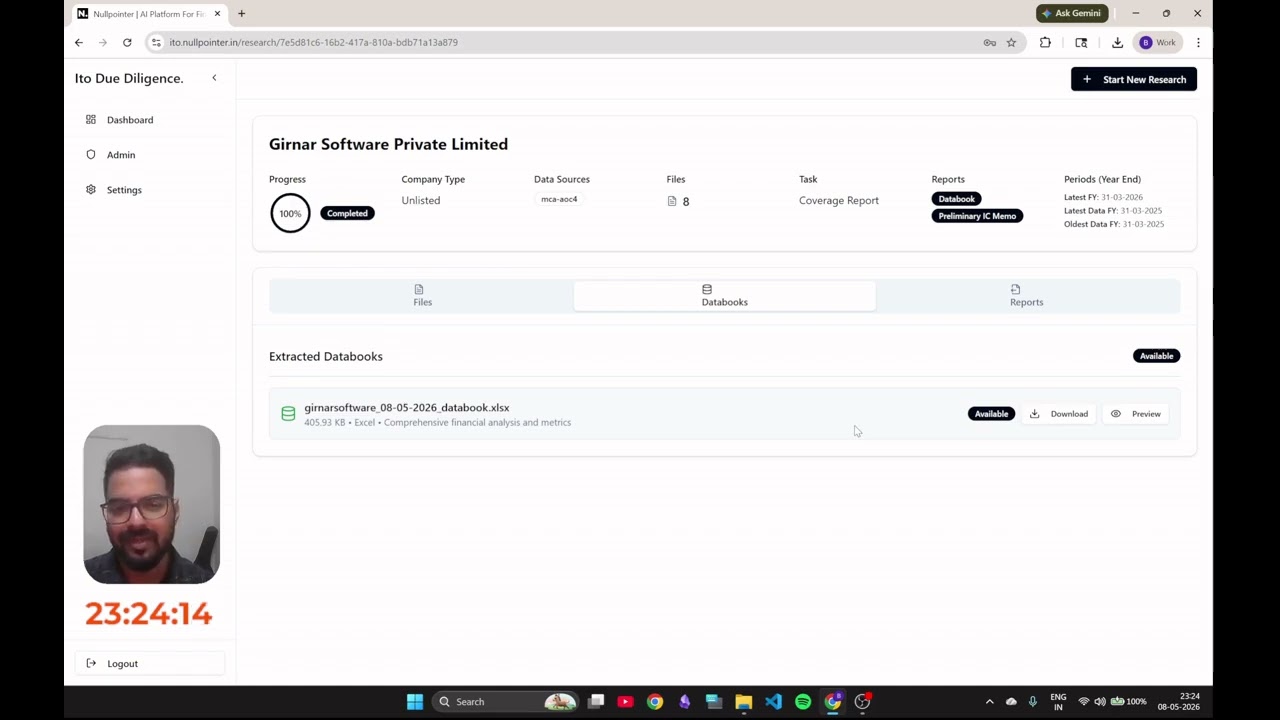Open Visual Studio Code from the taskbar
The height and width of the screenshot is (720, 1280).
coord(773,702)
